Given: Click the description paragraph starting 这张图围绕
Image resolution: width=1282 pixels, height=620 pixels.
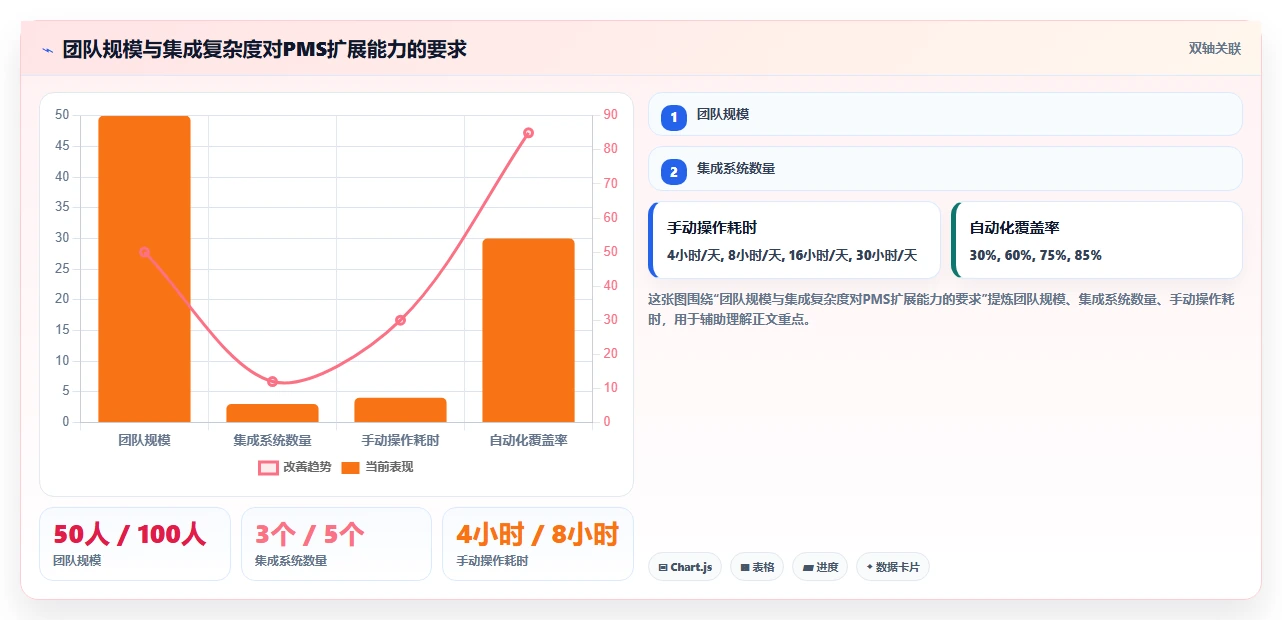Looking at the screenshot, I should pyautogui.click(x=941, y=309).
